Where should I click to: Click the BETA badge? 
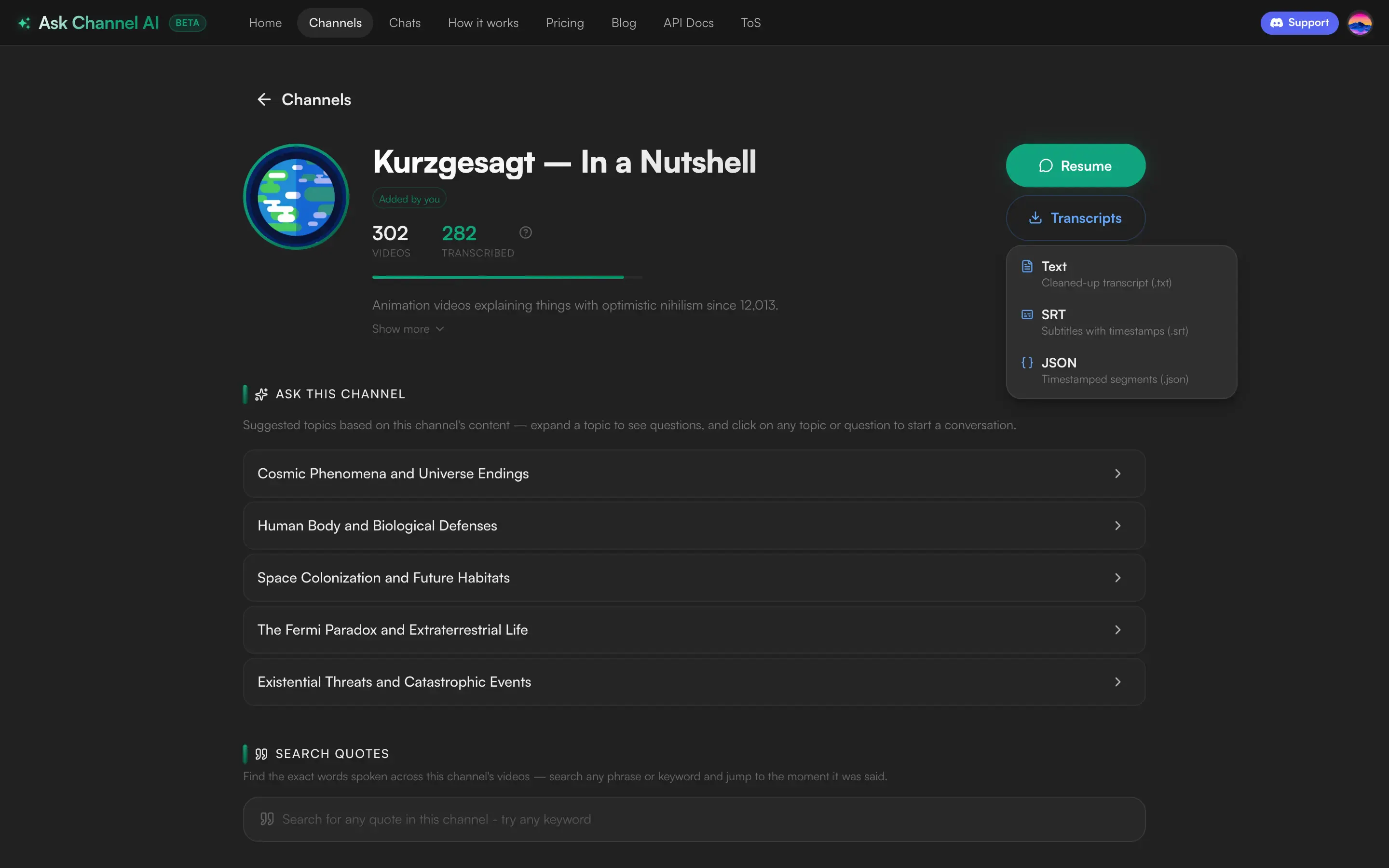[187, 23]
